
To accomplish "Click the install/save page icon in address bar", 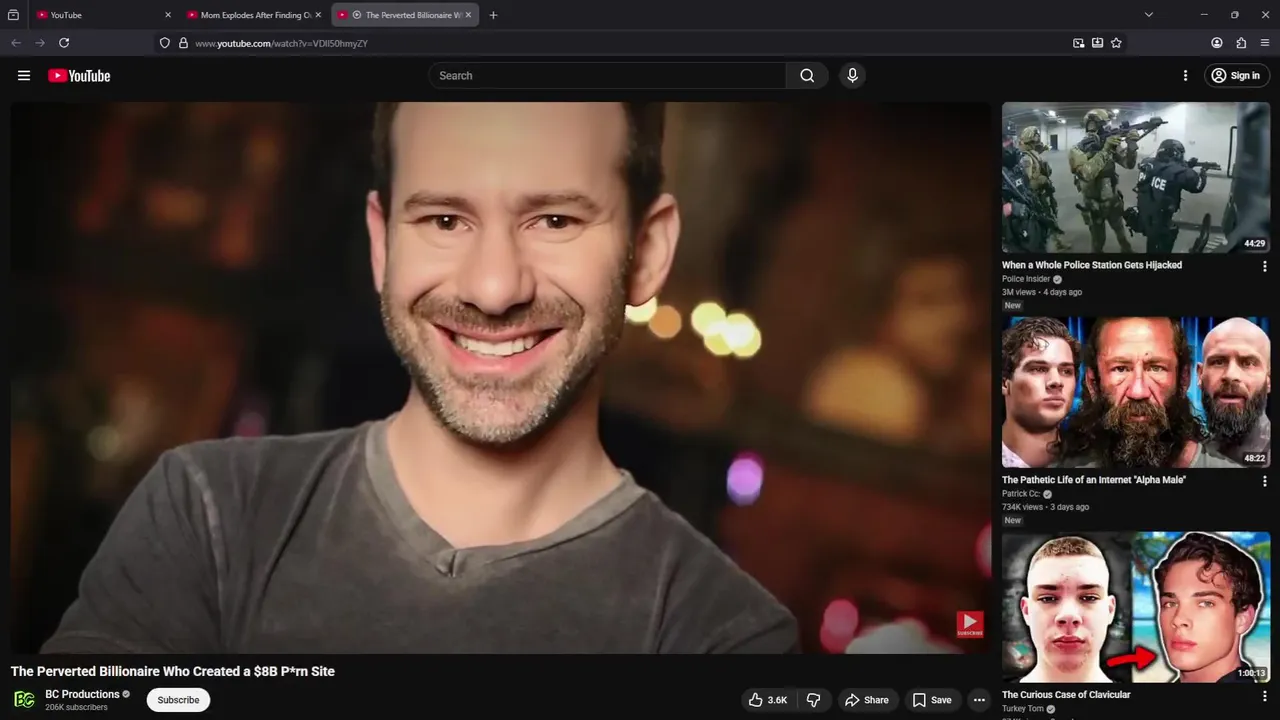I will [x=1097, y=43].
